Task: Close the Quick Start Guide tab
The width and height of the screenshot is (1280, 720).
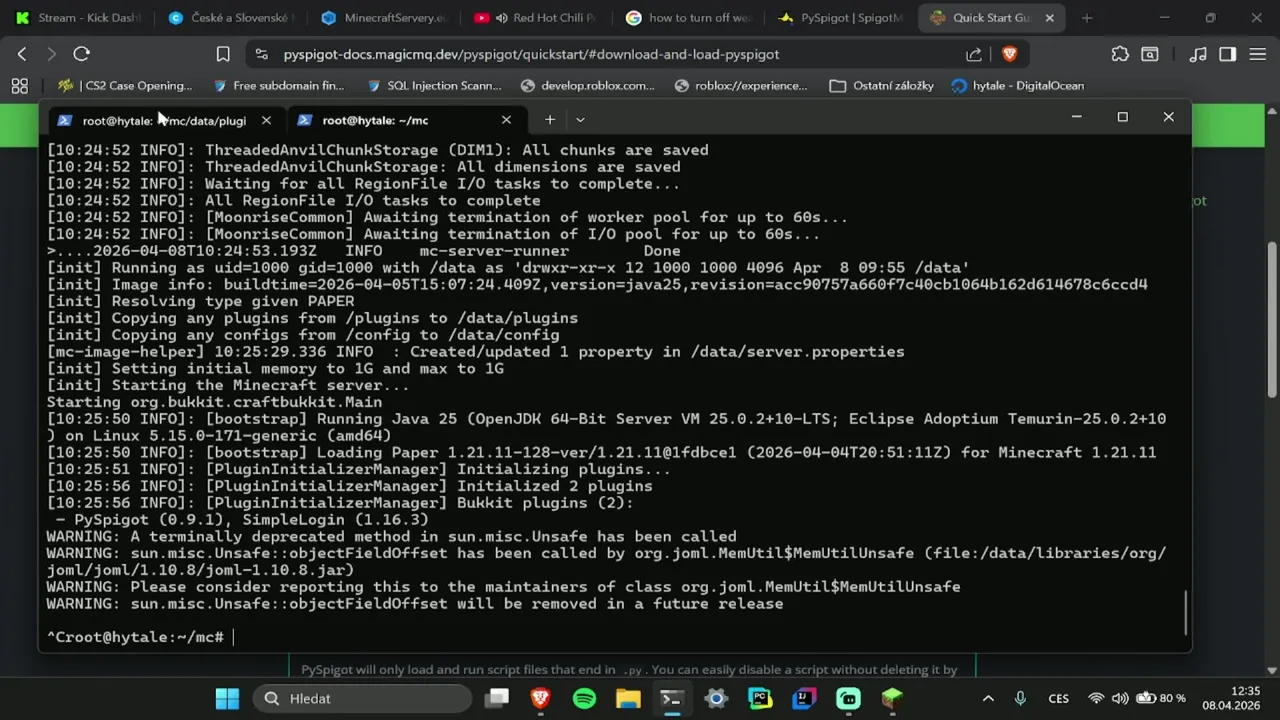Action: (x=1049, y=18)
